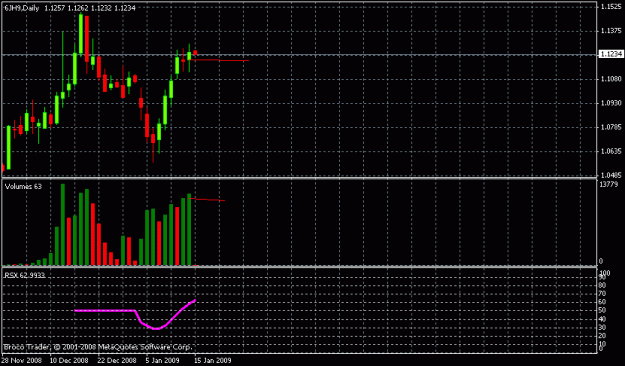Select the red trend line in price pane
625x366 pixels.
pyautogui.click(x=220, y=60)
